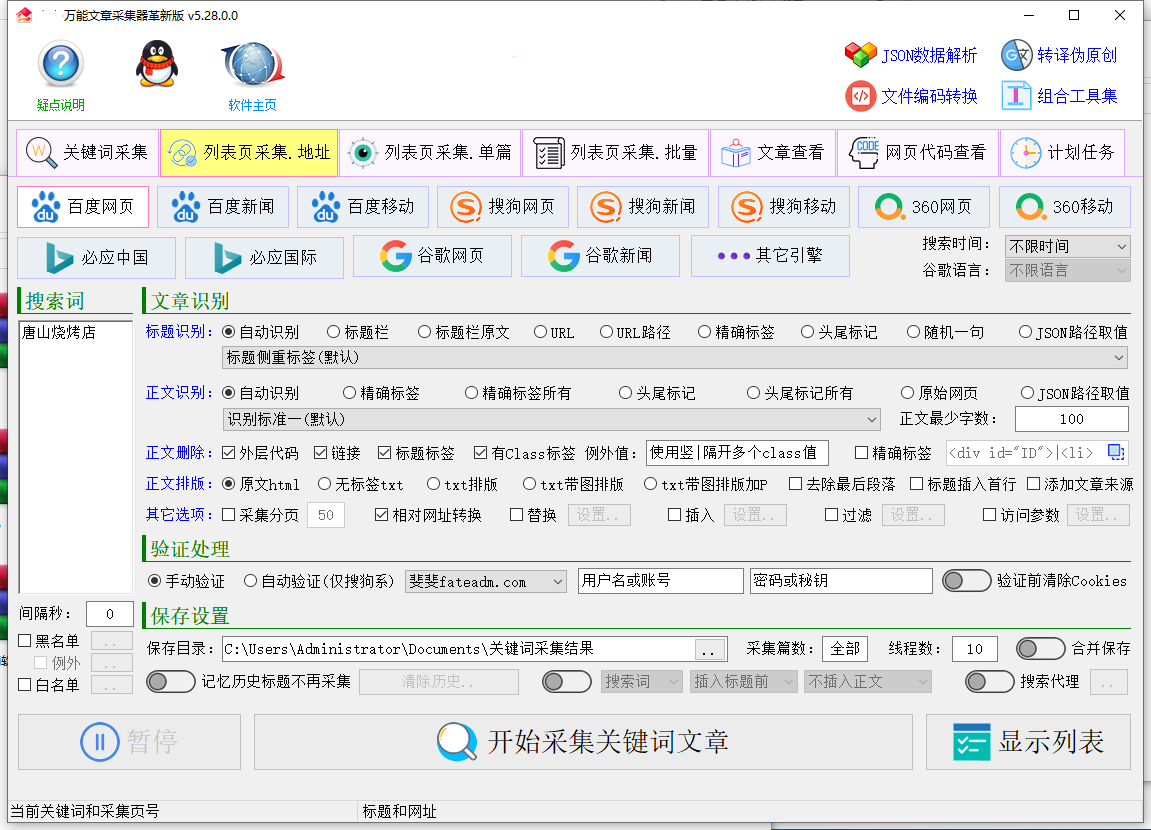The image size is (1151, 830).
Task: Select 360网页 search engine
Action: tap(923, 207)
